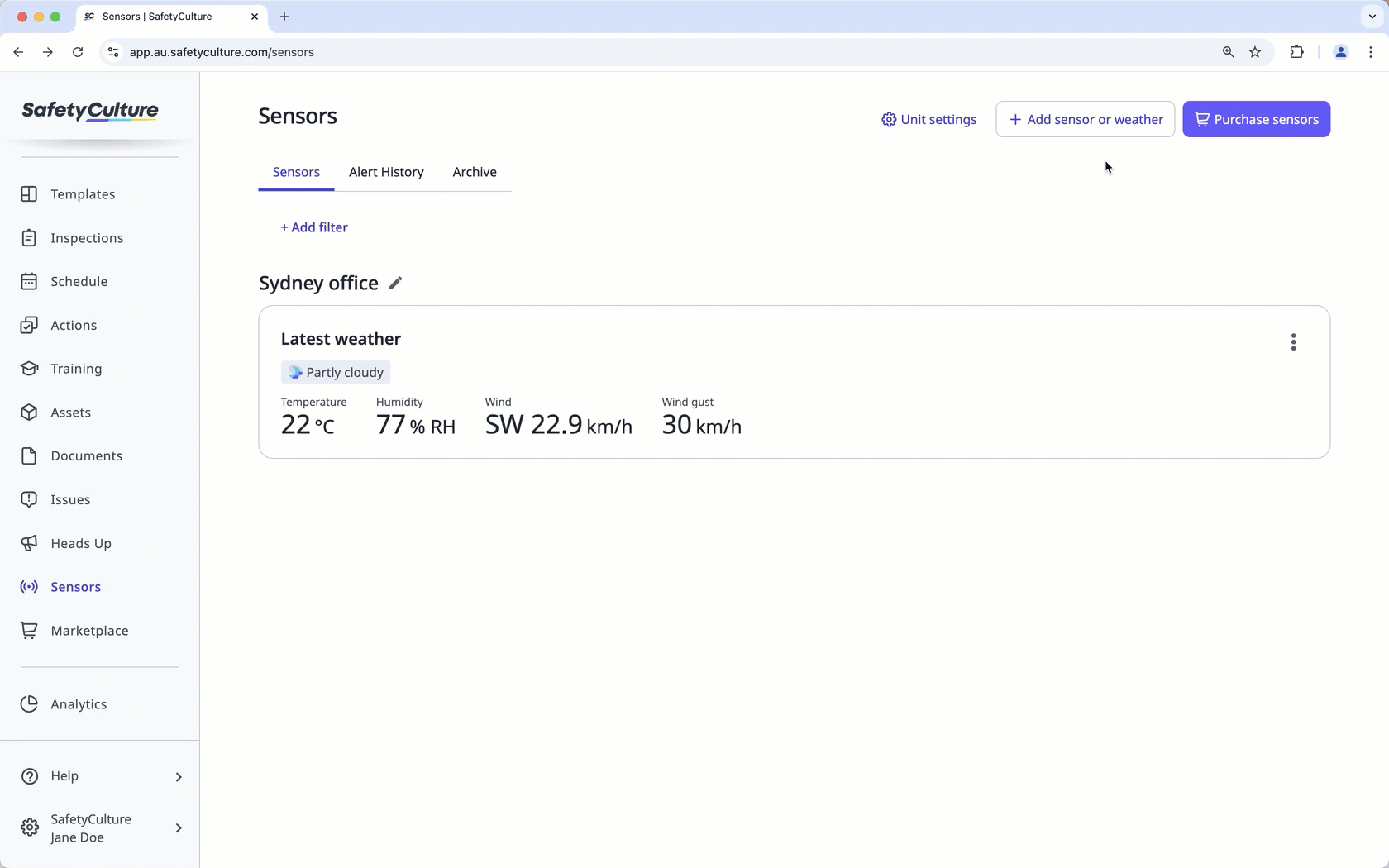The height and width of the screenshot is (868, 1389).
Task: Click the browser forward arrow
Action: [x=48, y=52]
